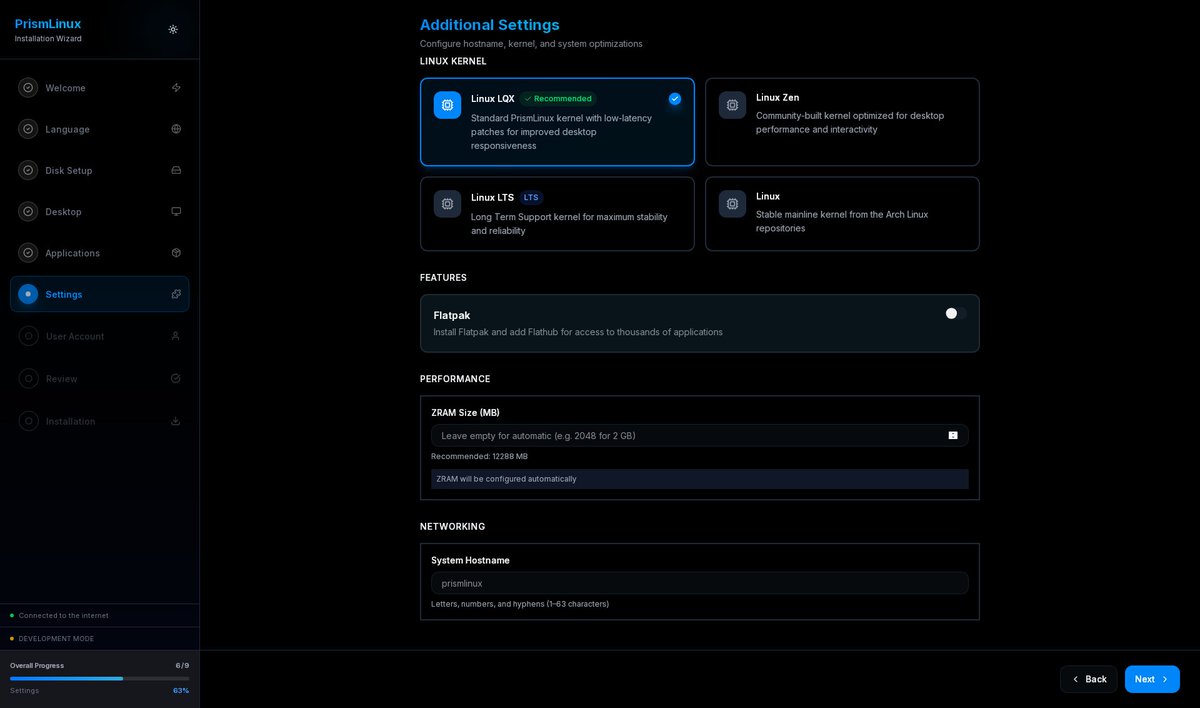Click the monitor icon beside Desktop
Image resolution: width=1200 pixels, height=708 pixels.
click(176, 212)
